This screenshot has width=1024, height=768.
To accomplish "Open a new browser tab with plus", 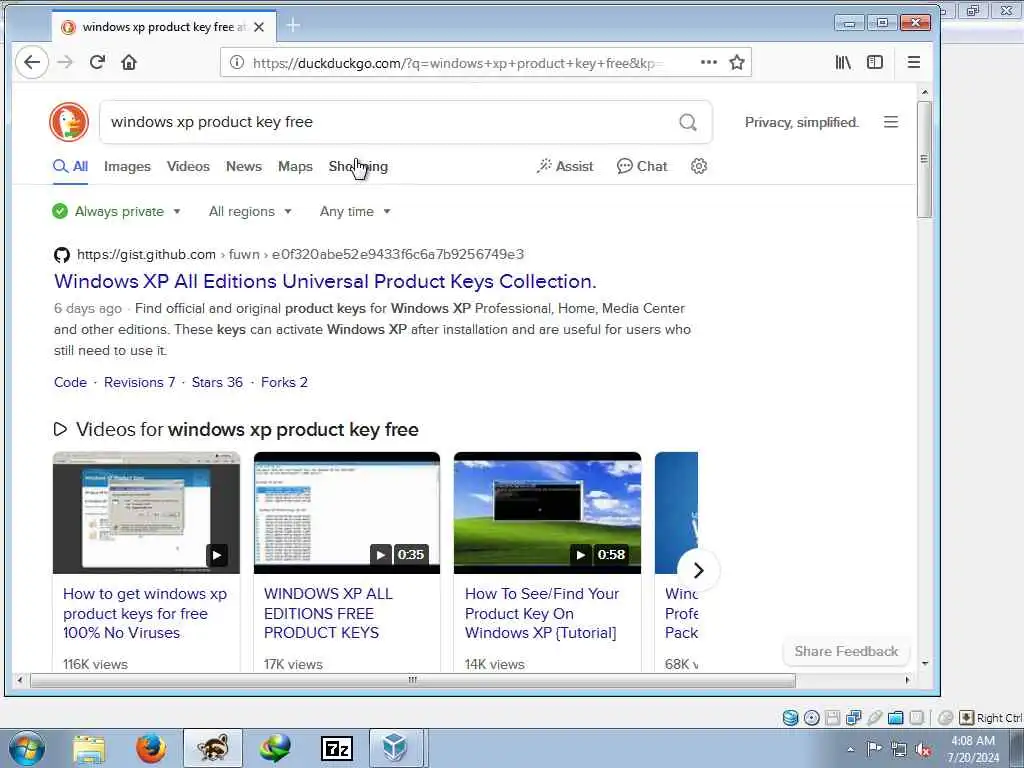I will point(293,26).
